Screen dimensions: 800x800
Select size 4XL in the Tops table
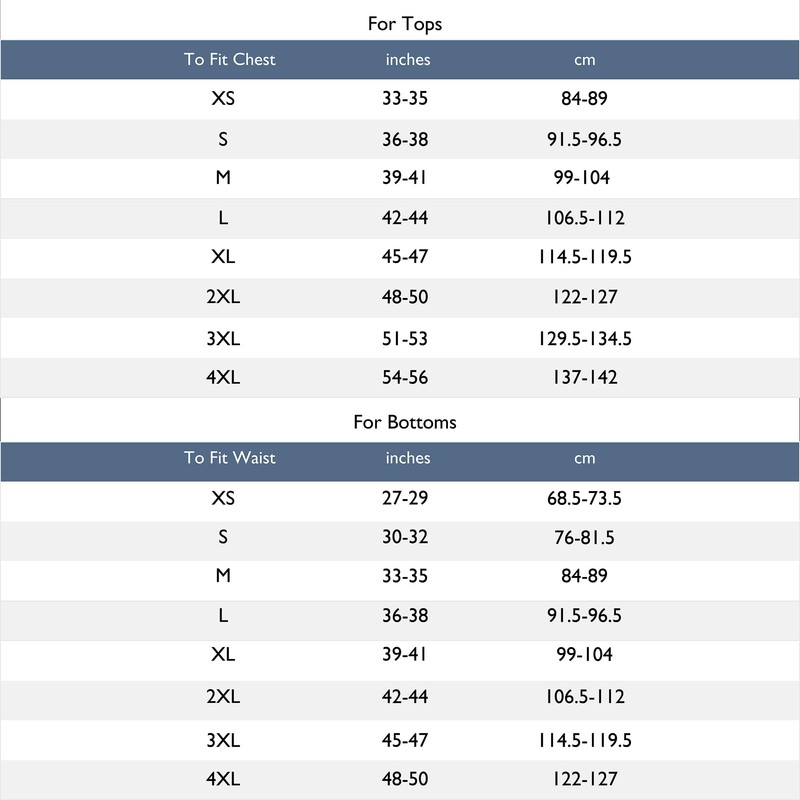pyautogui.click(x=223, y=377)
